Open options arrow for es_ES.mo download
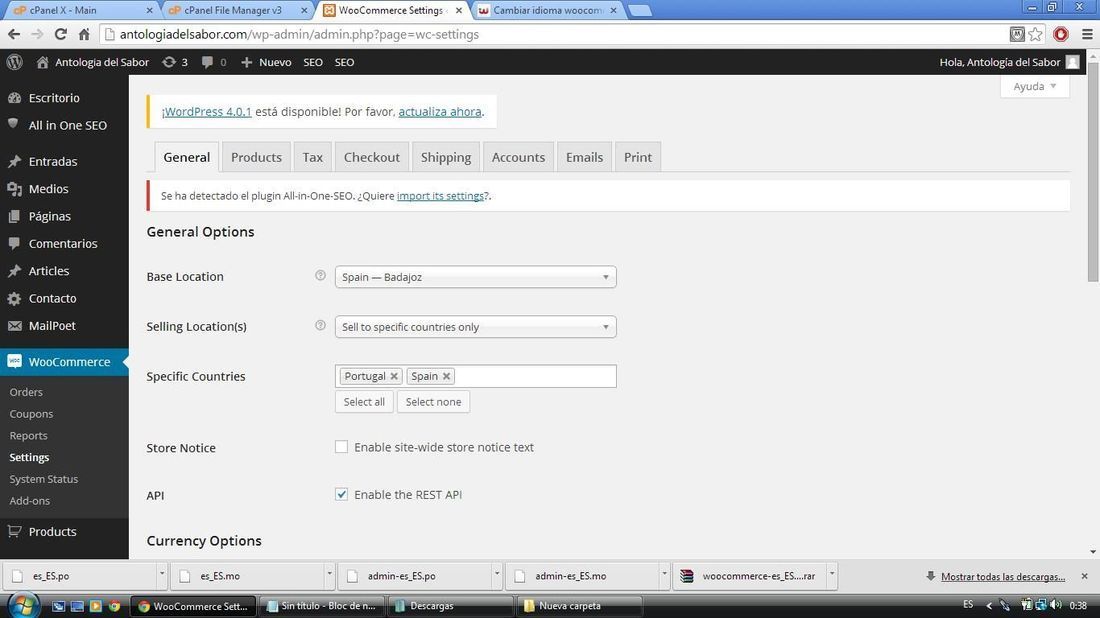The height and width of the screenshot is (618, 1100). (329, 575)
